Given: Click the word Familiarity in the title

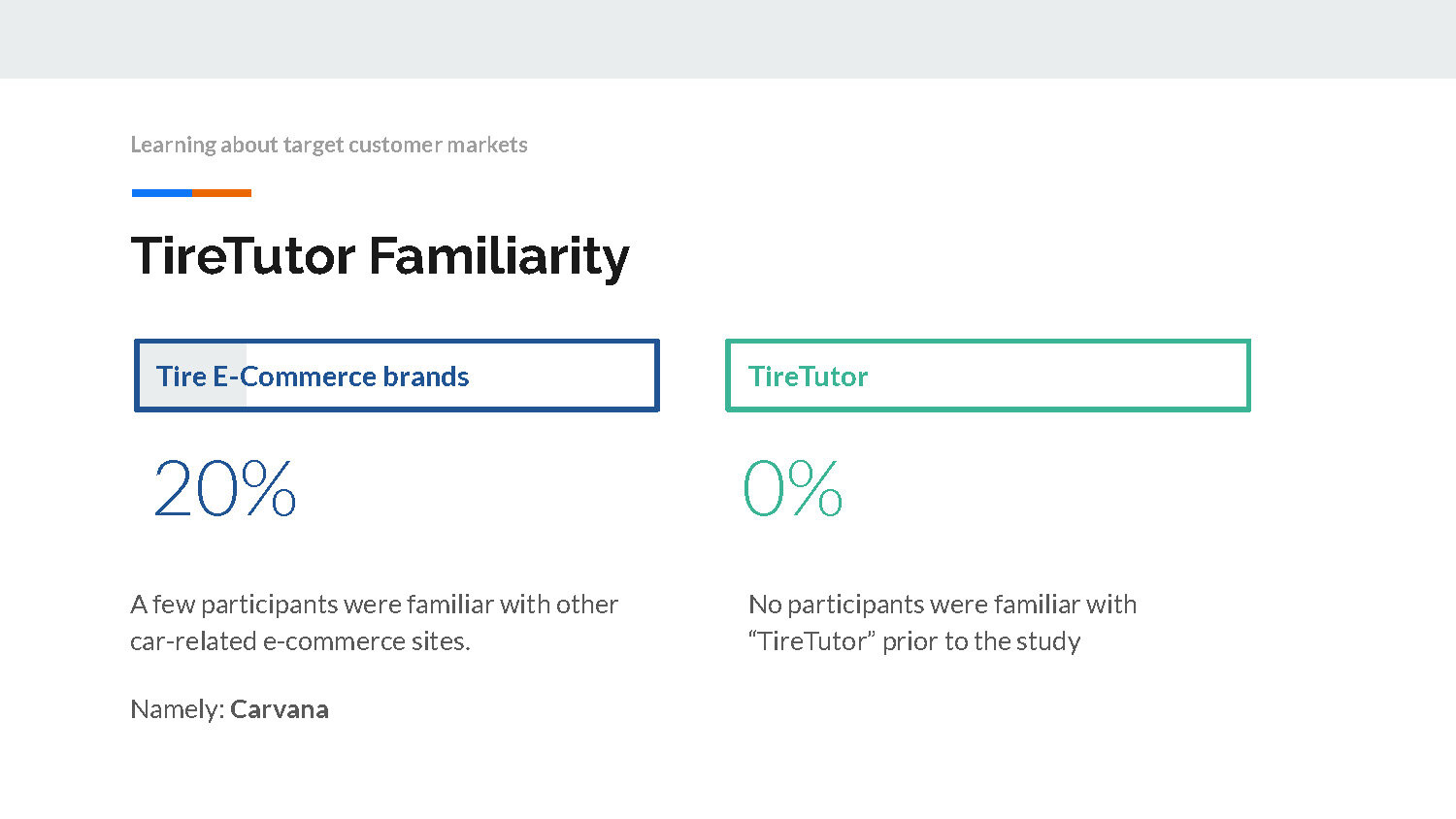Looking at the screenshot, I should coord(499,257).
